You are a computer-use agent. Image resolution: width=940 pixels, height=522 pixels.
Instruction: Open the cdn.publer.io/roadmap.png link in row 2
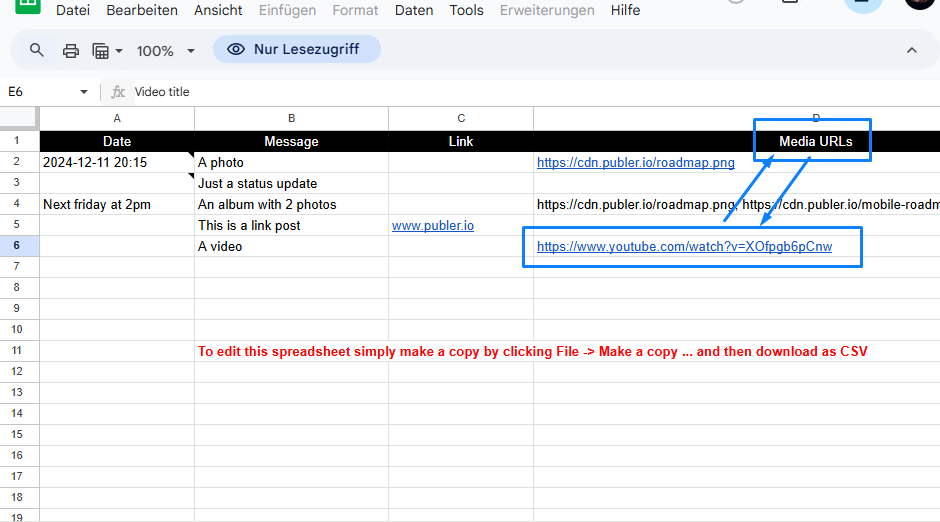(635, 162)
